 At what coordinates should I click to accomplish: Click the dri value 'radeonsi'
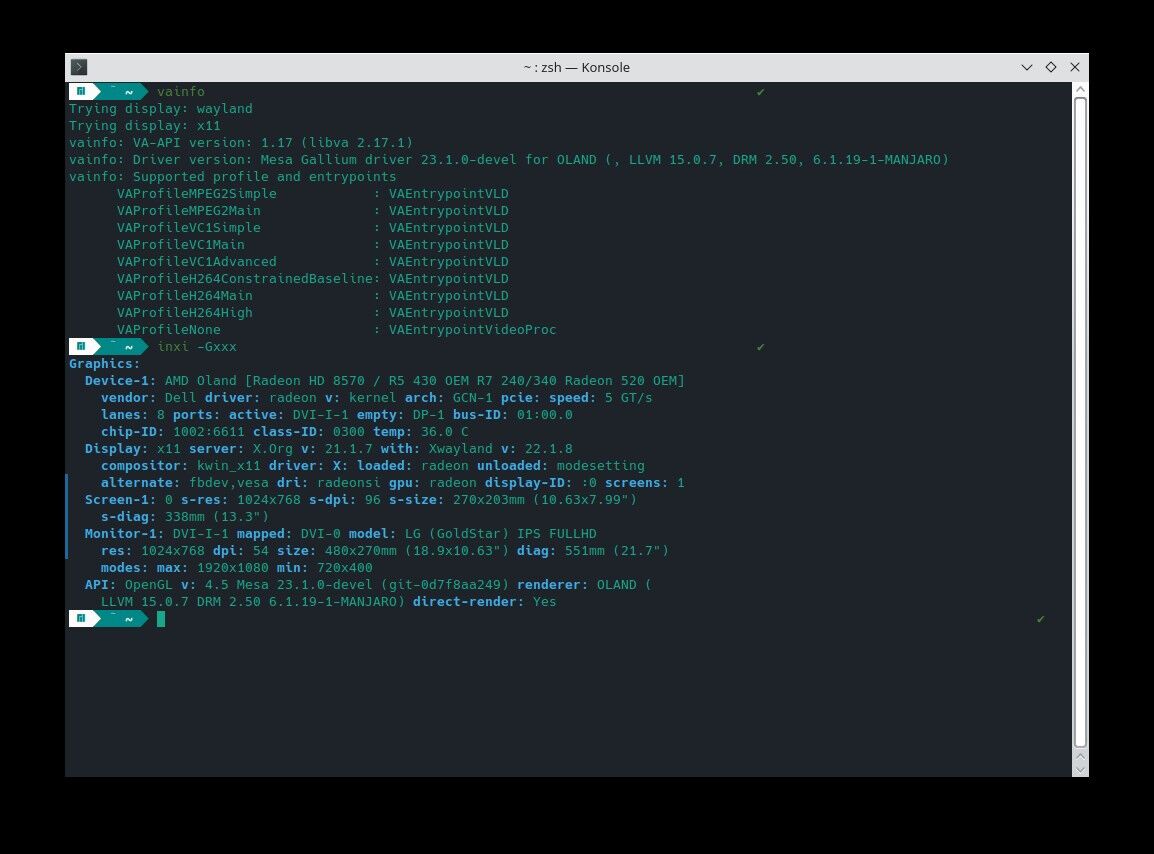tap(349, 482)
